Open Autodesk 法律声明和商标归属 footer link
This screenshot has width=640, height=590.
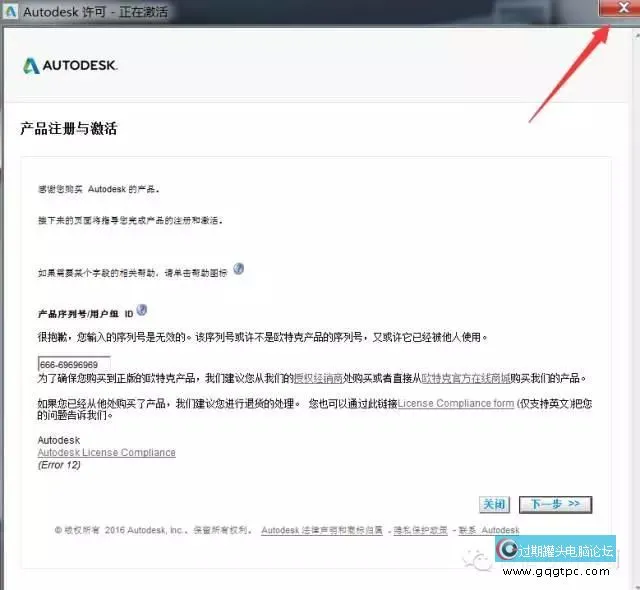click(322, 530)
